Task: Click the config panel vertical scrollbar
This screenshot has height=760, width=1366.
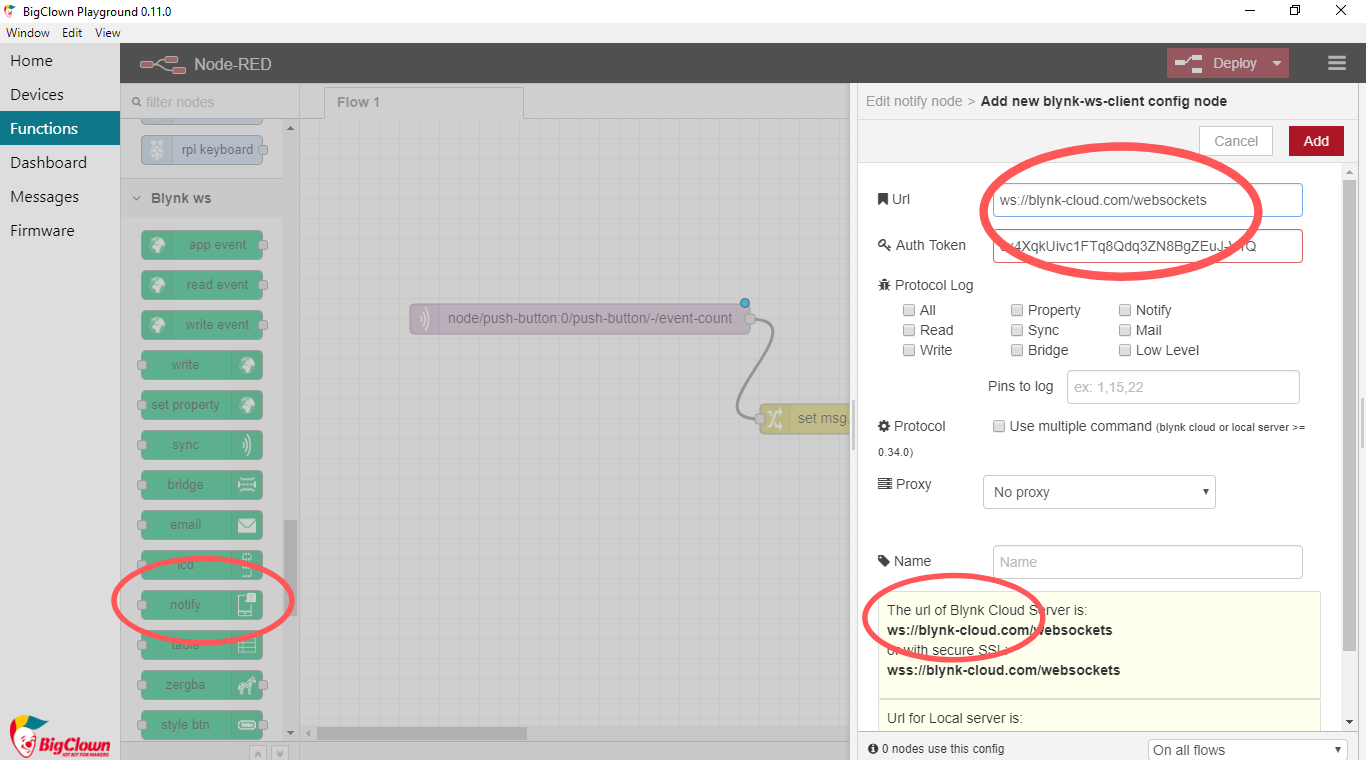Action: (x=1350, y=415)
